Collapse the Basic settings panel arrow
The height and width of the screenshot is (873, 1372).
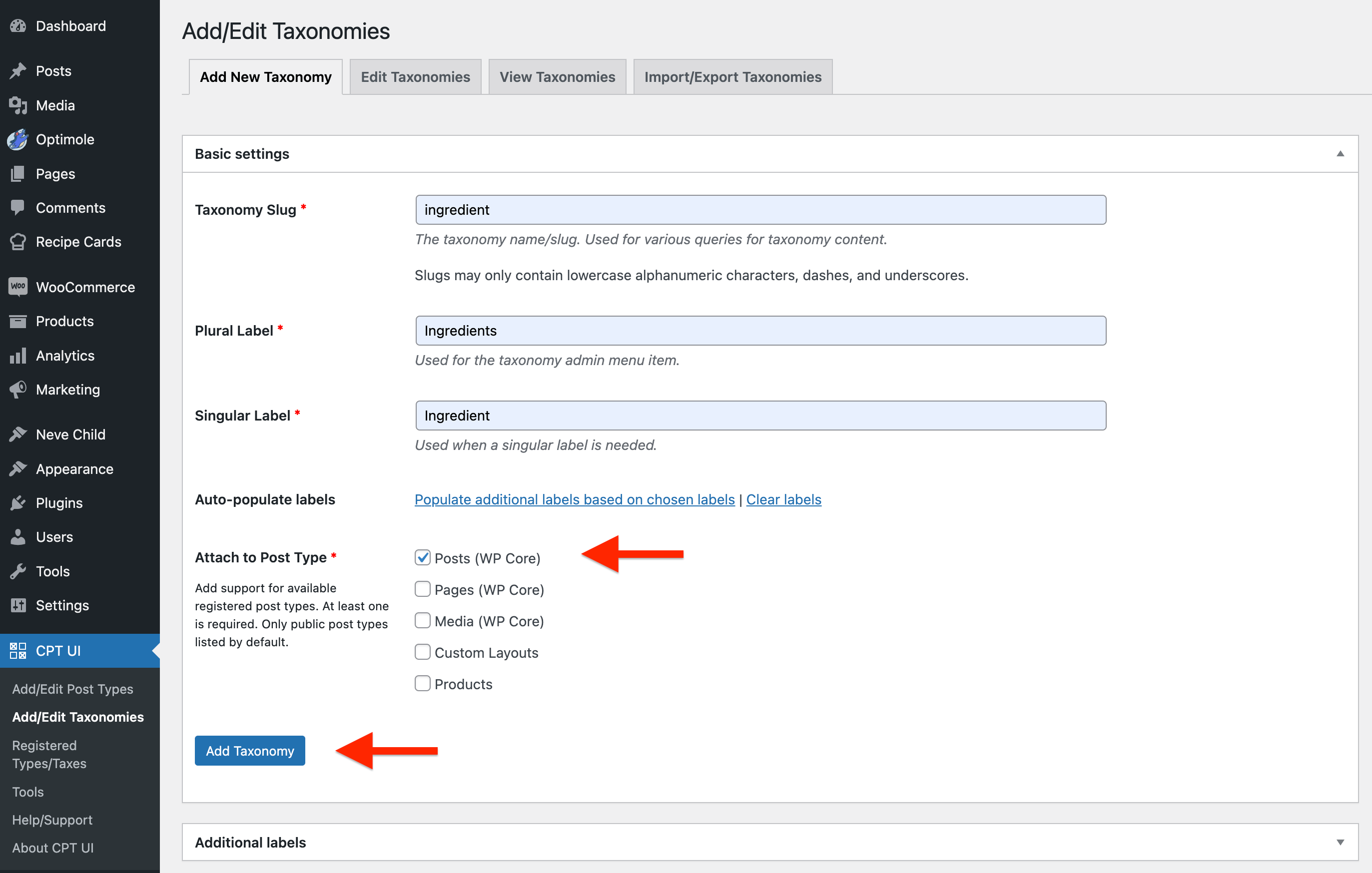[1340, 154]
